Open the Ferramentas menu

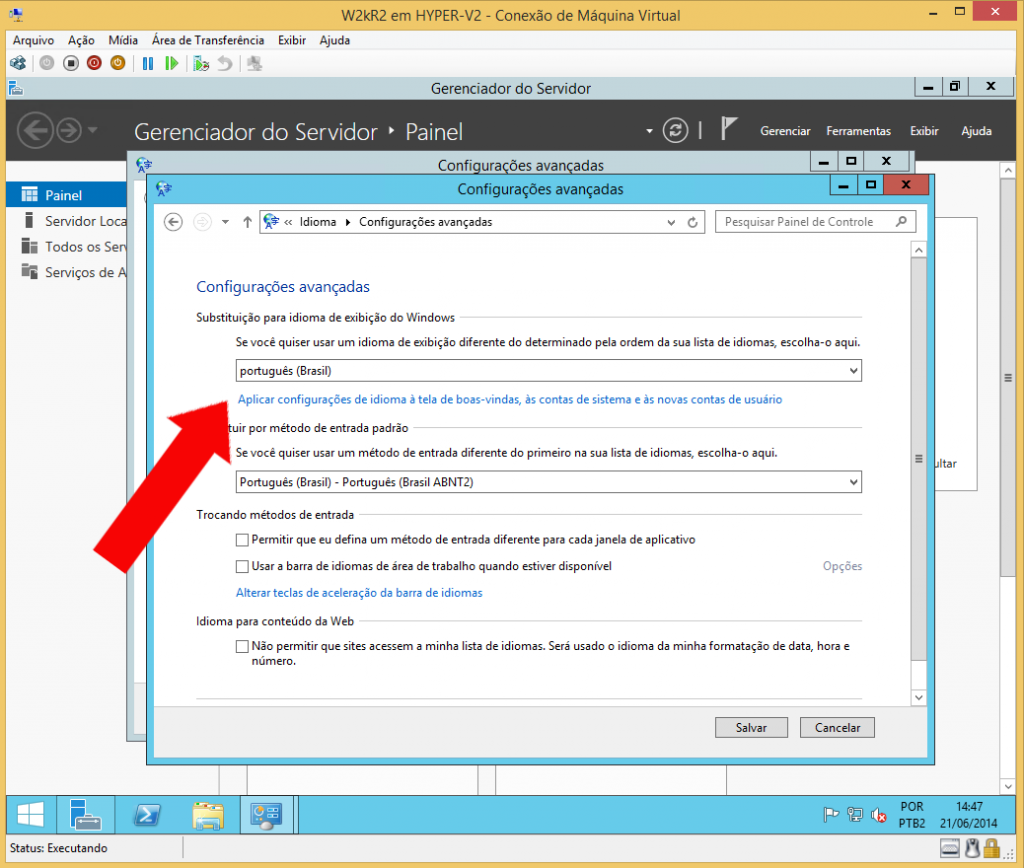click(x=857, y=131)
